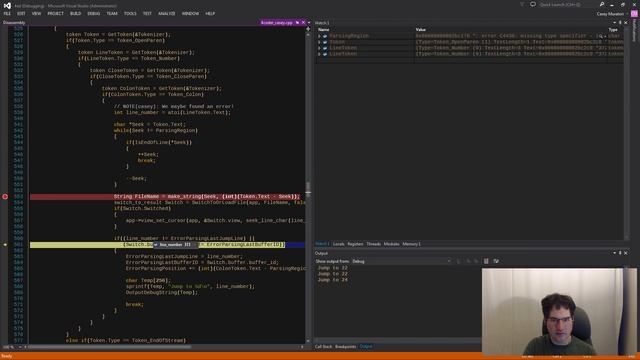Open the BUILD menu
The height and width of the screenshot is (360, 640).
tap(76, 13)
